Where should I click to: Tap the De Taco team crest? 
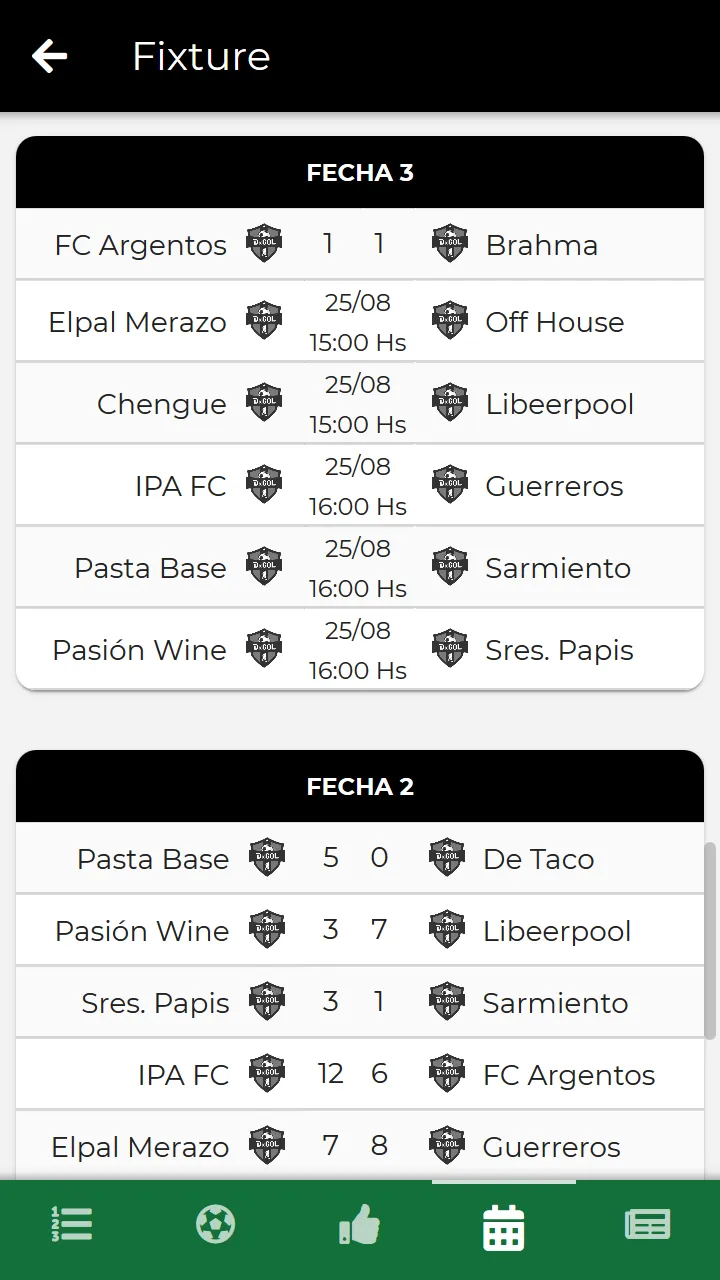pos(447,858)
